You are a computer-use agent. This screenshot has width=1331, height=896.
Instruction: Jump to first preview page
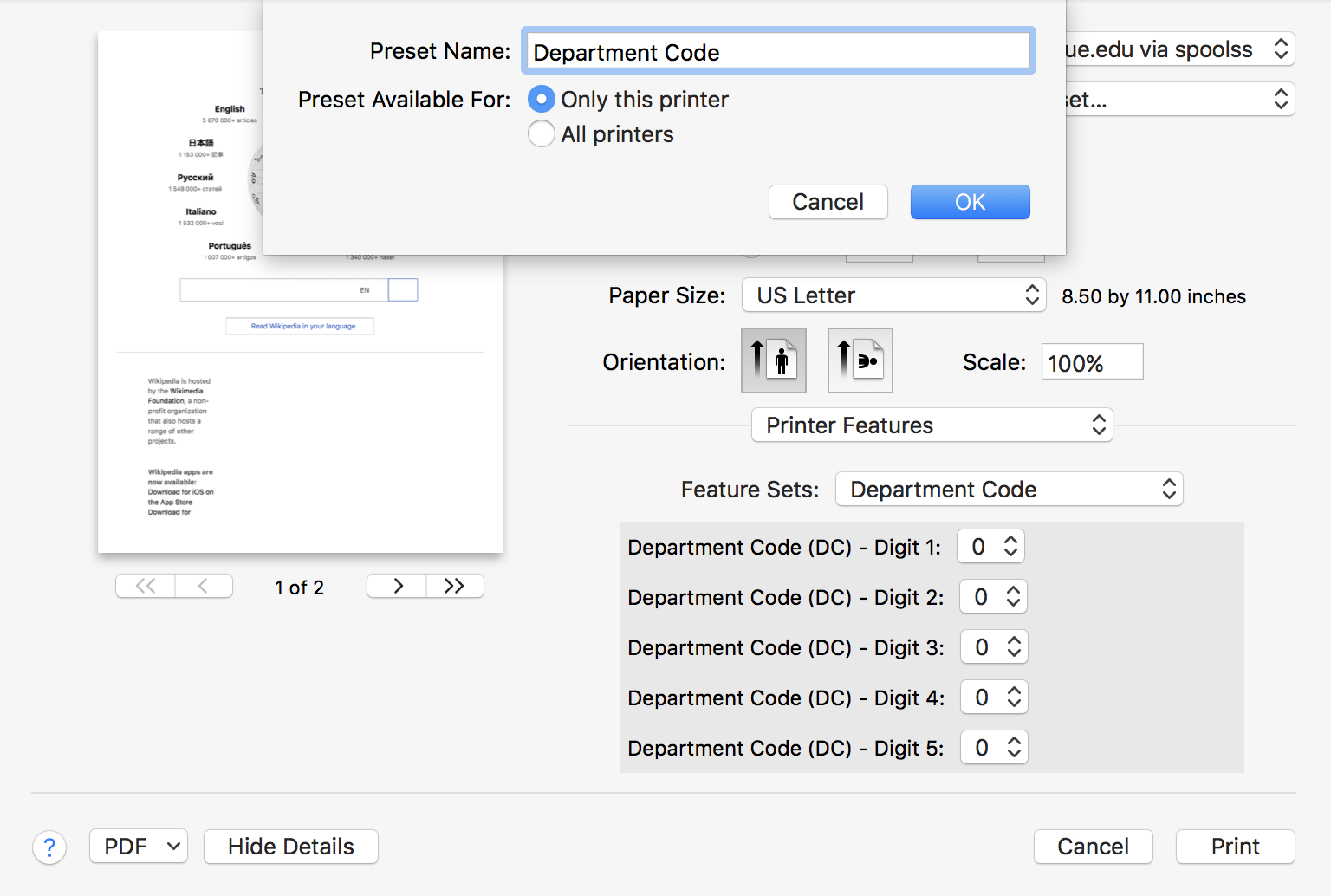(146, 587)
